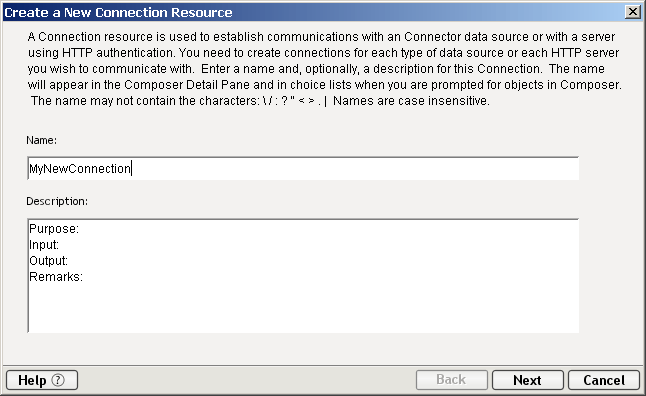The image size is (646, 396).
Task: Place cursor on the Remarks: line
Action: coord(56,277)
